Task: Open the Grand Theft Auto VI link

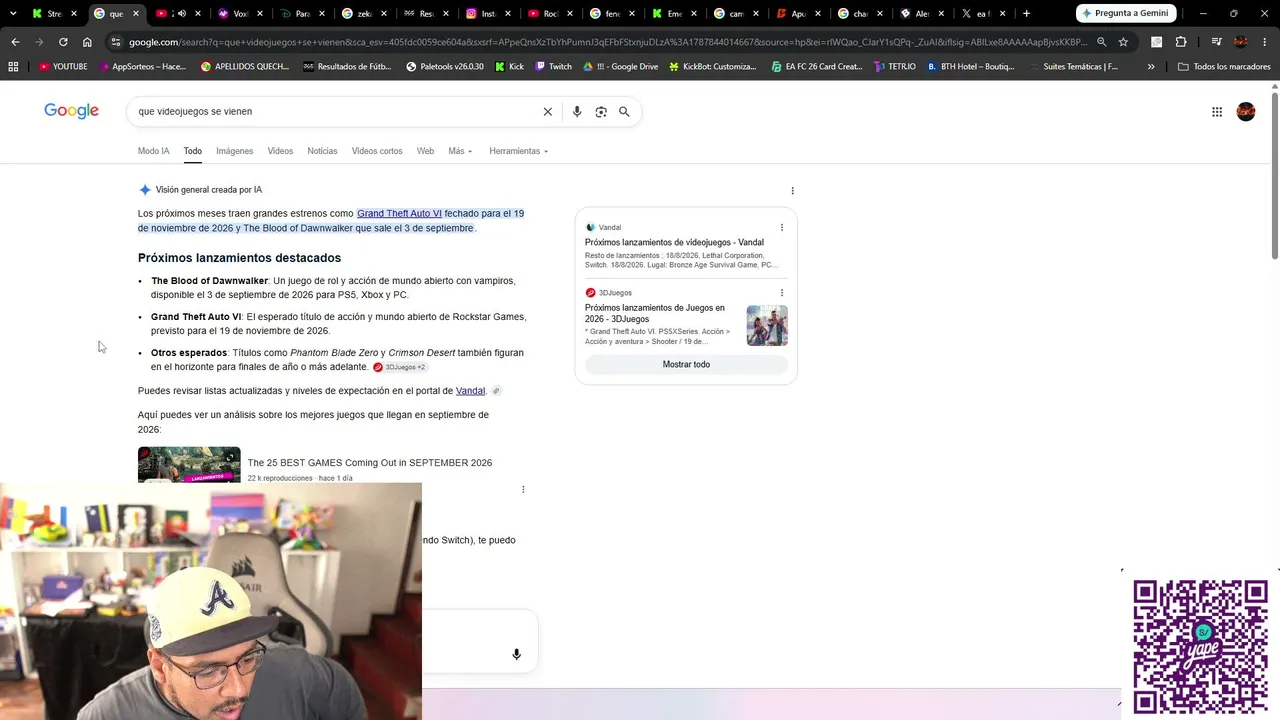Action: [399, 214]
